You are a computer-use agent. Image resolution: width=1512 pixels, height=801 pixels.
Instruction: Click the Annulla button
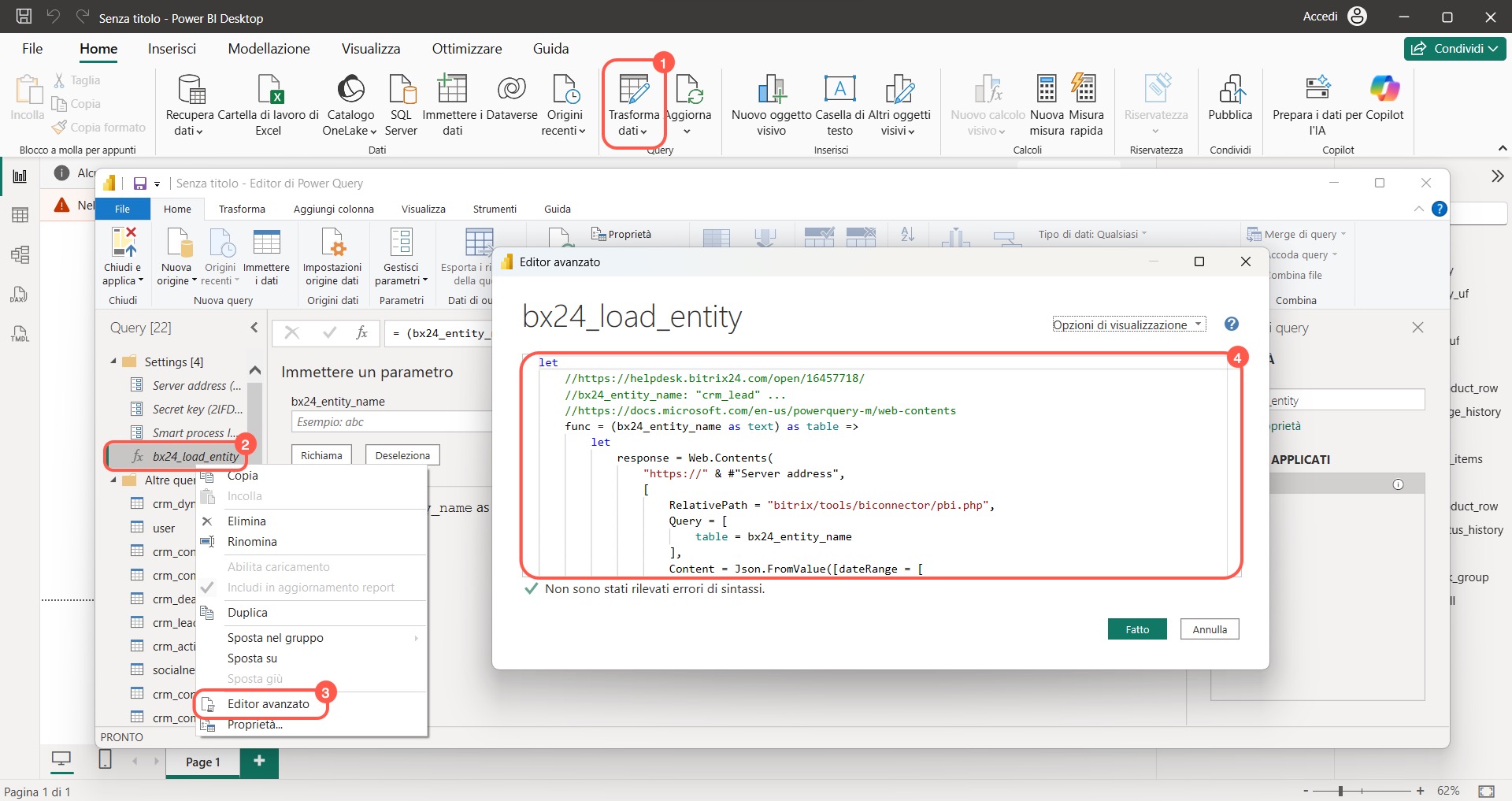[x=1209, y=629]
